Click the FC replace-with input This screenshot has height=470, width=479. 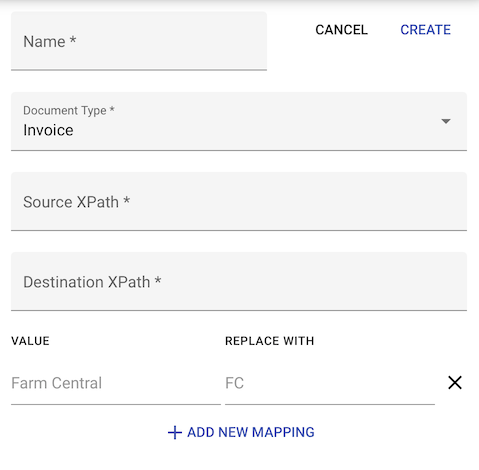[x=330, y=383]
